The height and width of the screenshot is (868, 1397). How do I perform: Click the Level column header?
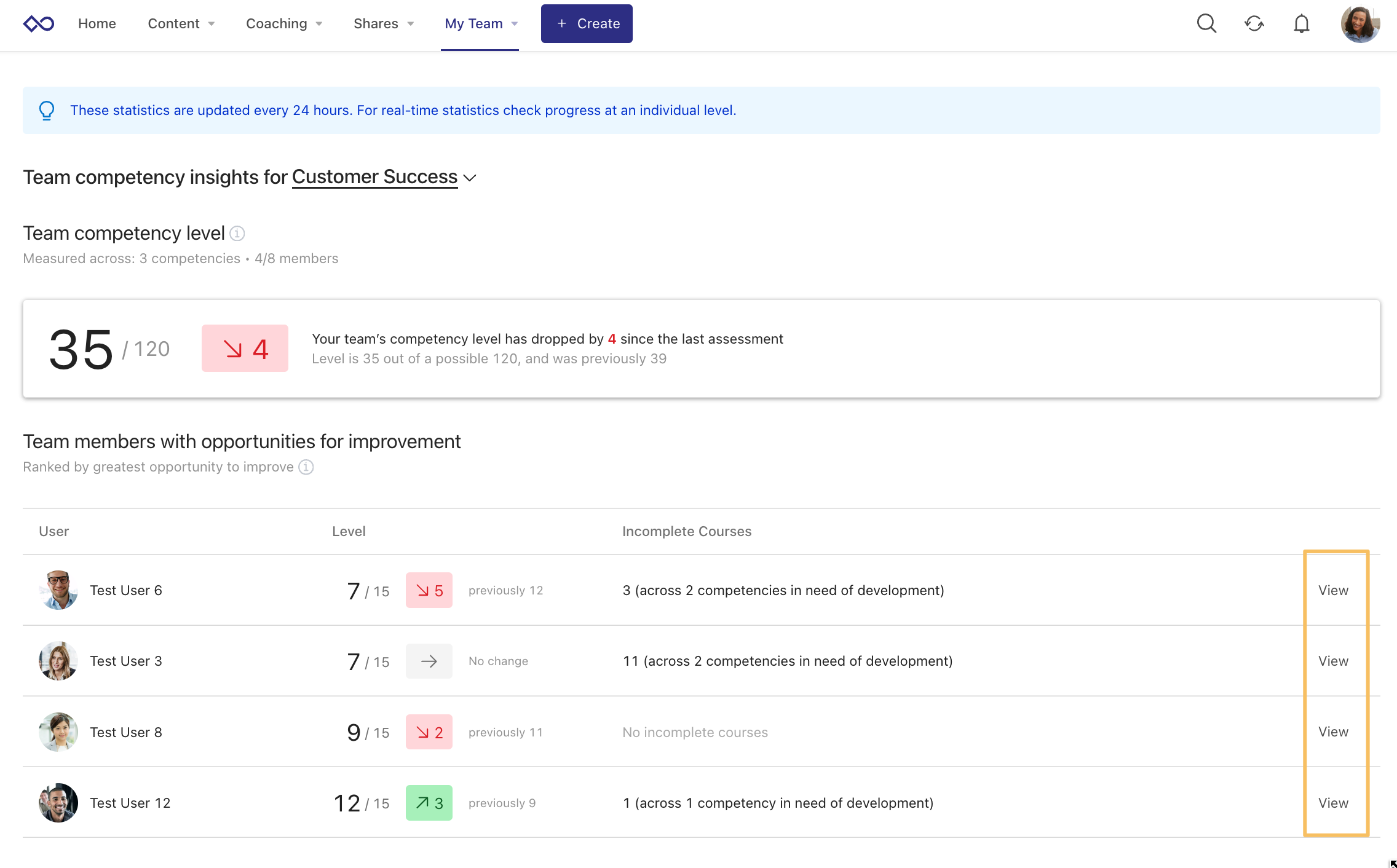(349, 531)
